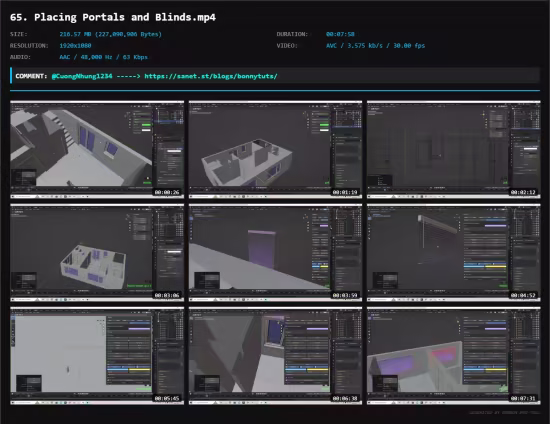Click the "SIZE:" label

click(x=19, y=34)
